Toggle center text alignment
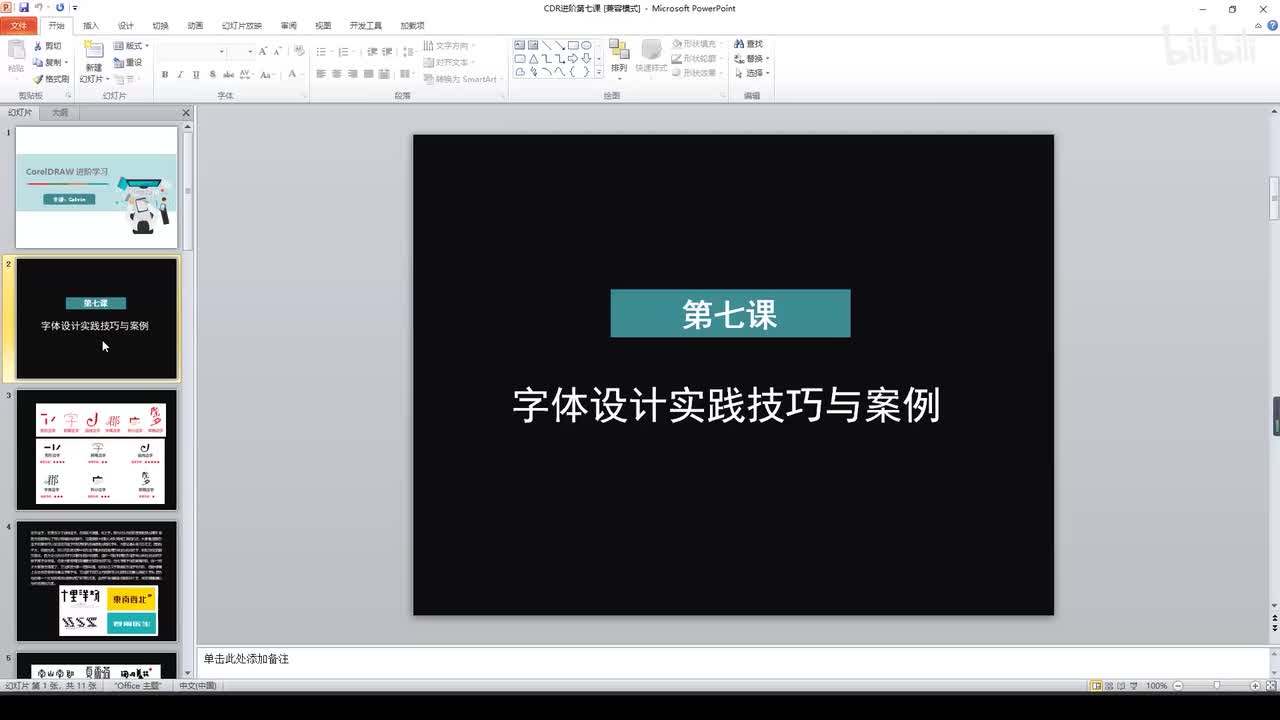The image size is (1280, 720). pyautogui.click(x=337, y=74)
